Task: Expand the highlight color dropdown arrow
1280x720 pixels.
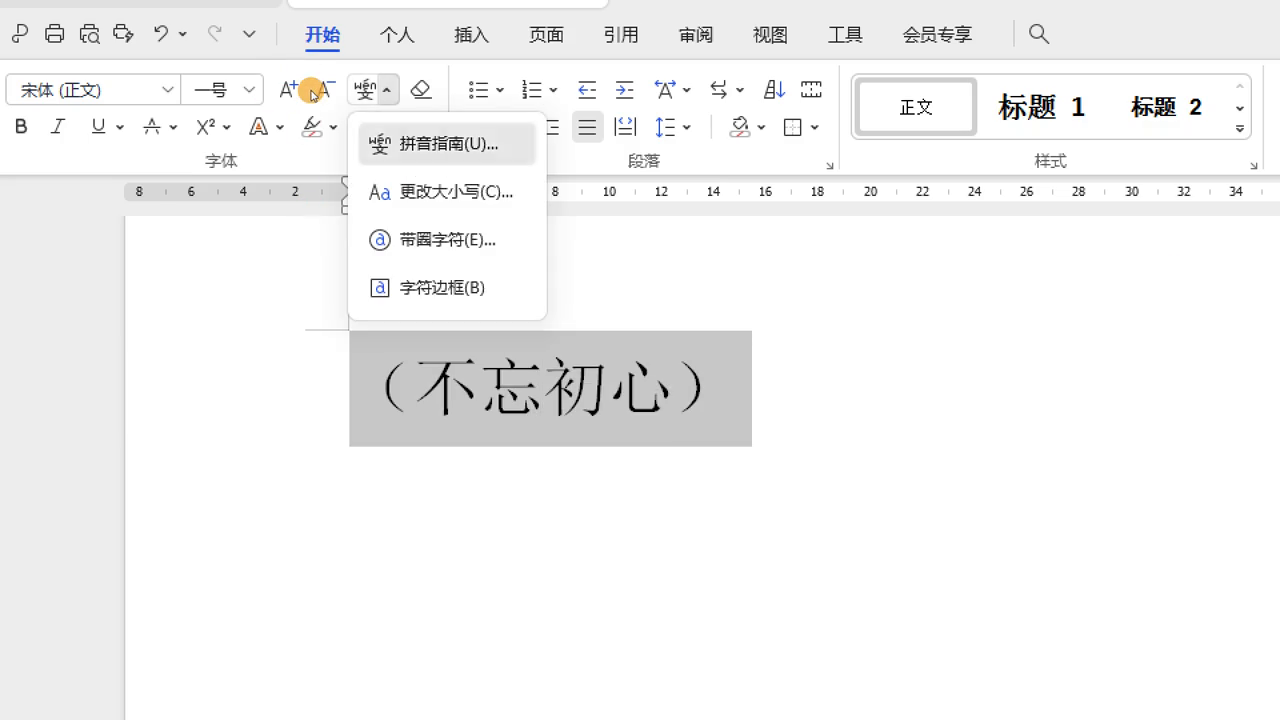Action: click(333, 128)
